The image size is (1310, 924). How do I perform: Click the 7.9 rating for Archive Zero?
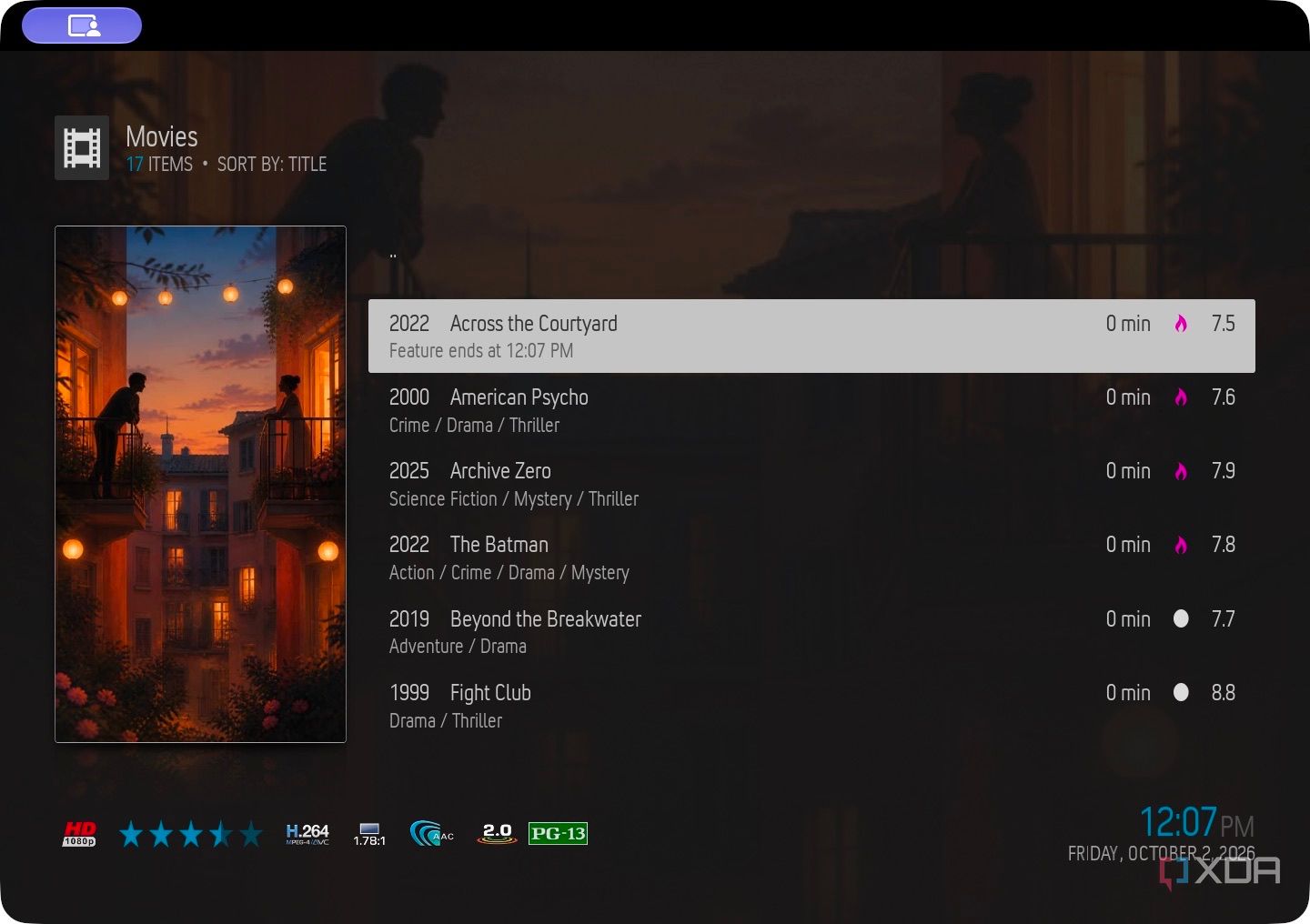[1224, 471]
